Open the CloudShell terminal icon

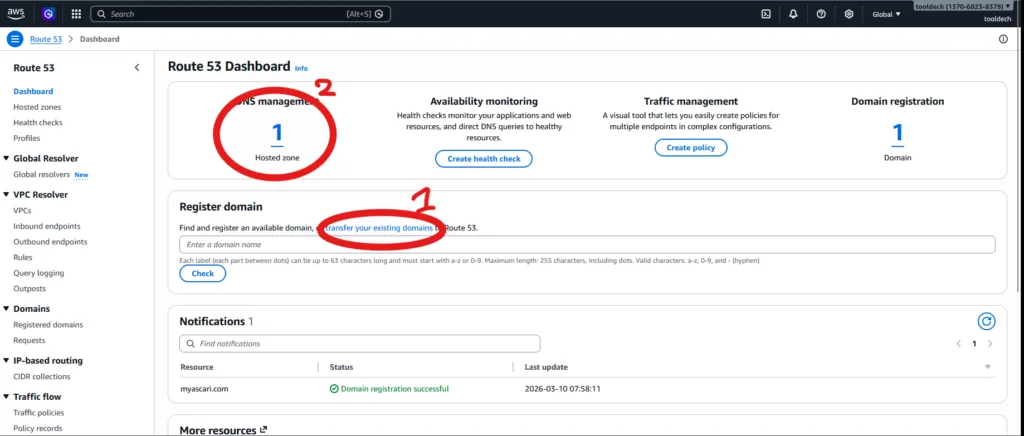pyautogui.click(x=766, y=14)
